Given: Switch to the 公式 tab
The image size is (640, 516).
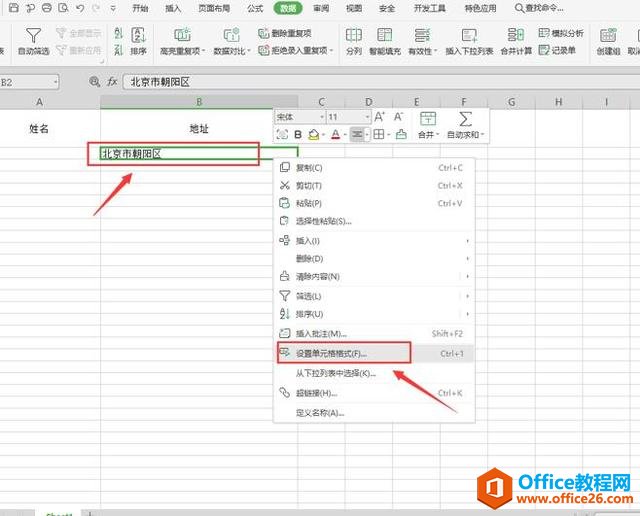Looking at the screenshot, I should coord(255,8).
